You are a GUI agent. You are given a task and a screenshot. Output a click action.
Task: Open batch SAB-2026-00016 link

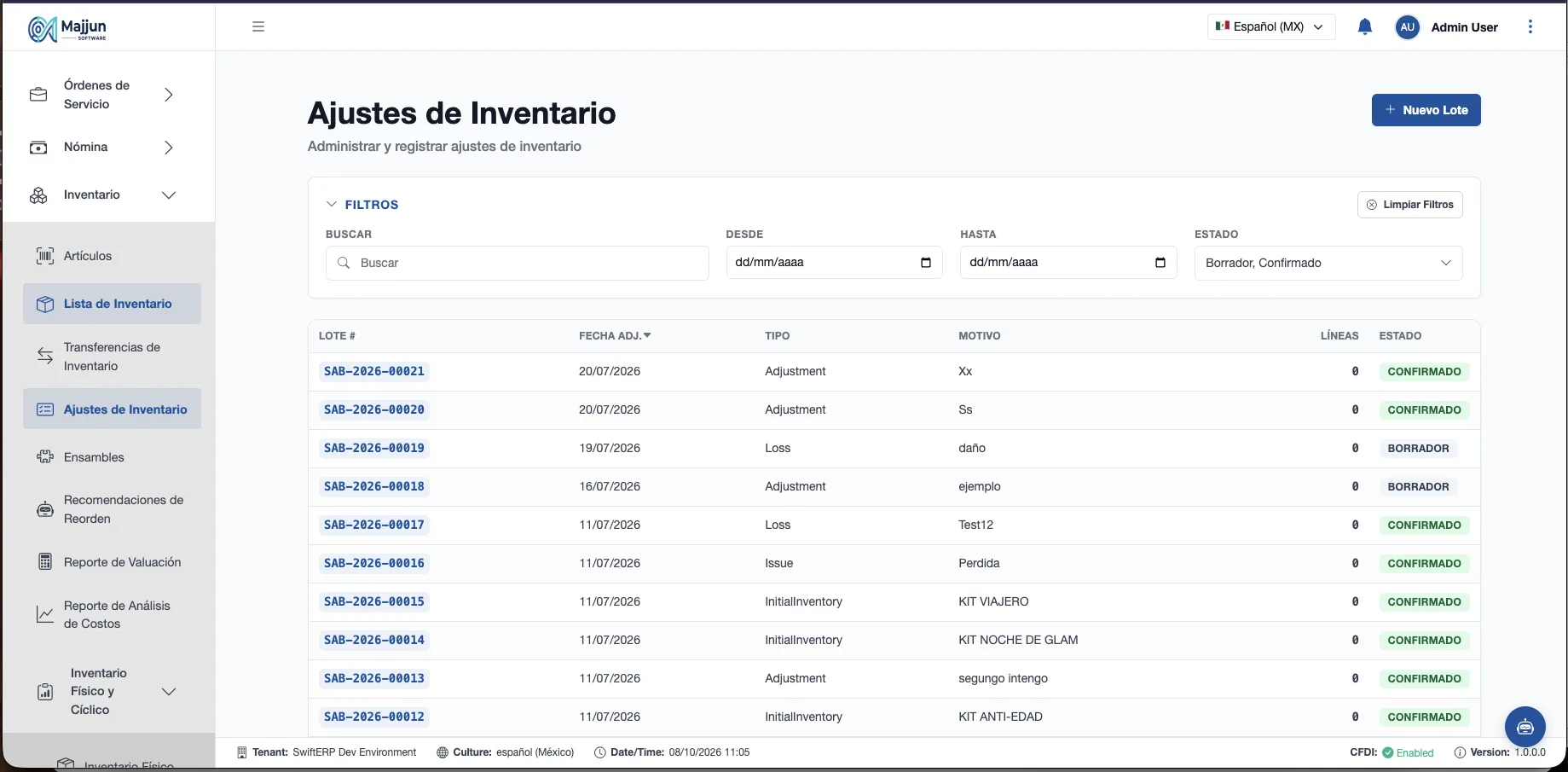(x=374, y=563)
